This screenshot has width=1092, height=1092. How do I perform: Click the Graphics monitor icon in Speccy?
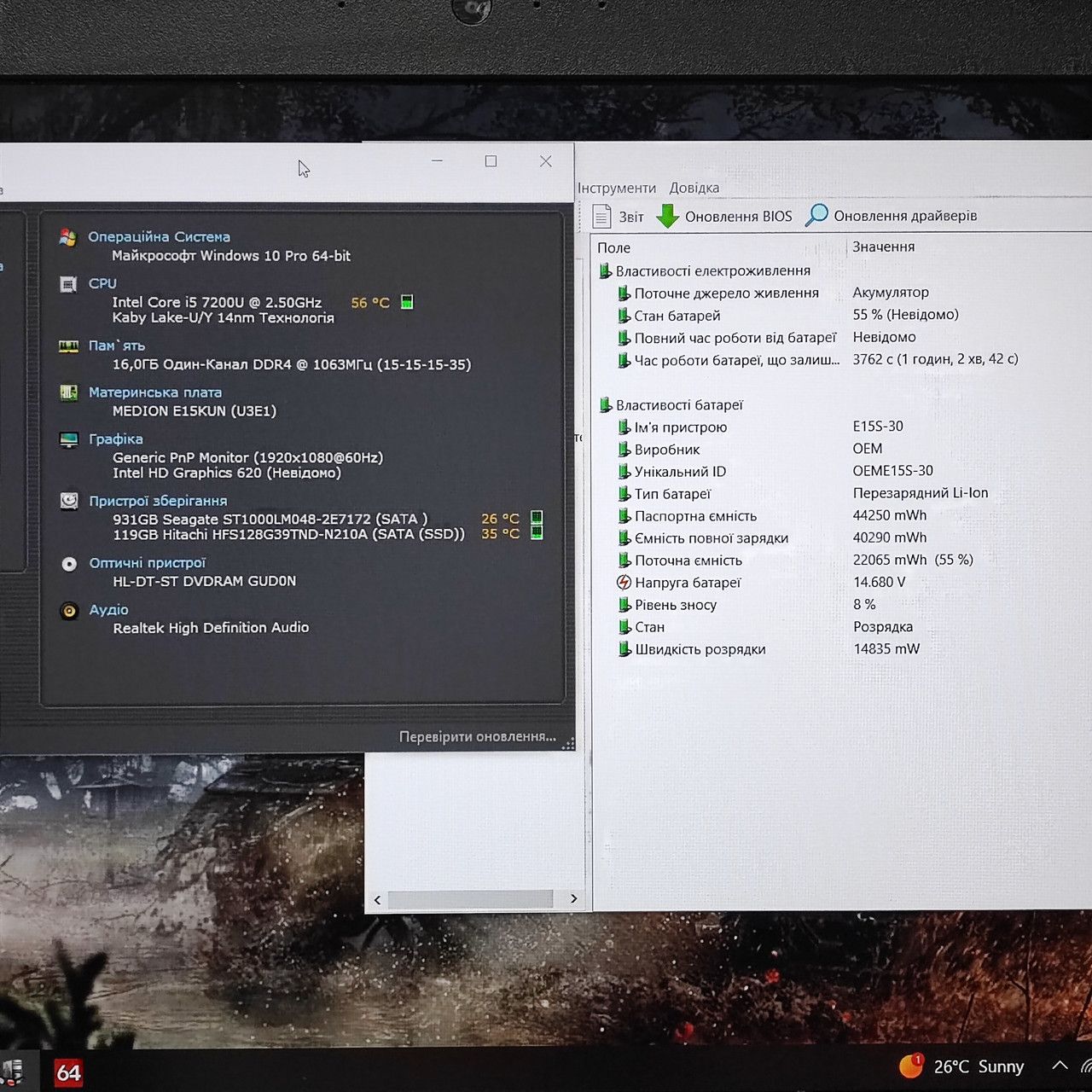69,439
